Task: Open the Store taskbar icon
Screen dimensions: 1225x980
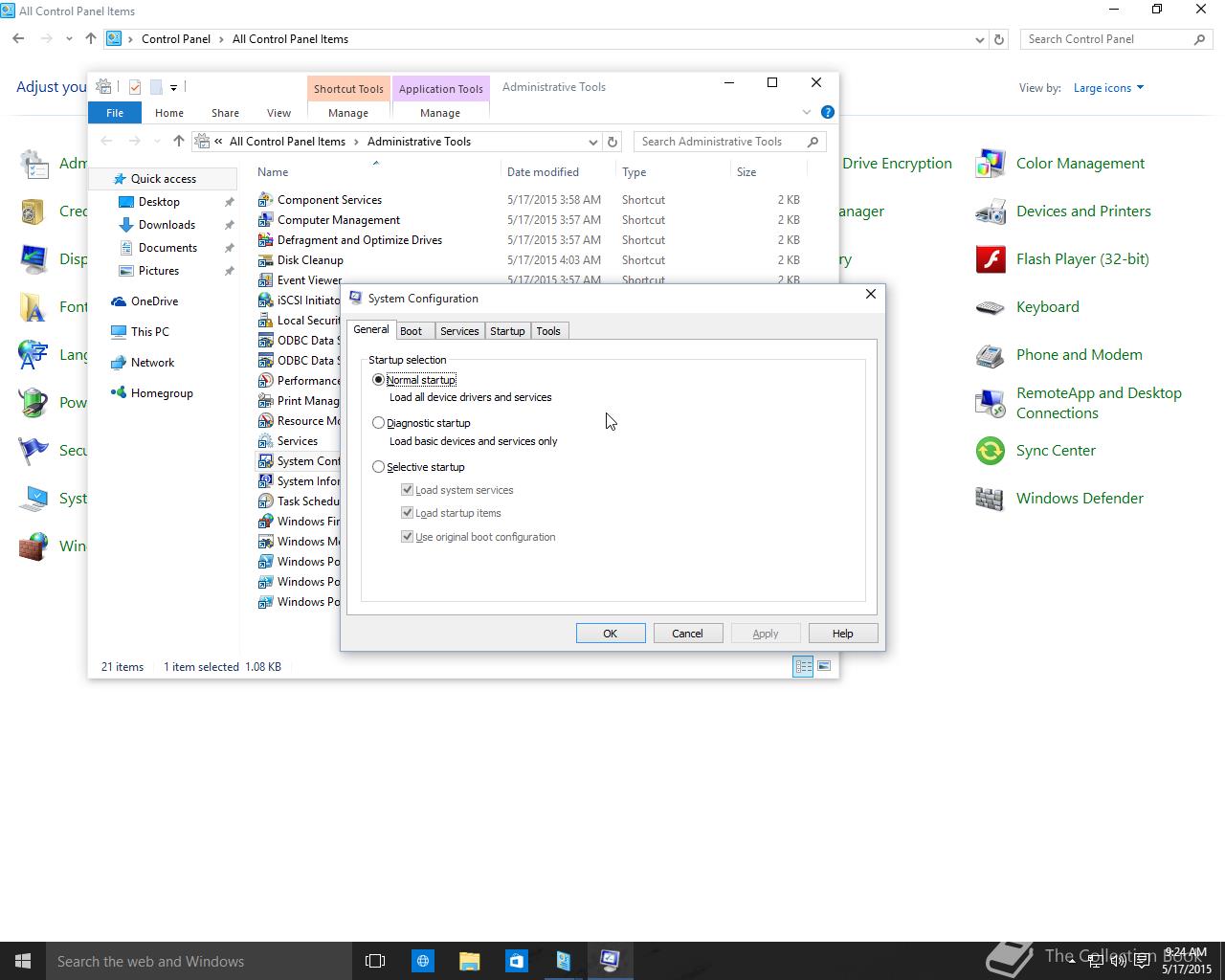Action: pos(516,961)
